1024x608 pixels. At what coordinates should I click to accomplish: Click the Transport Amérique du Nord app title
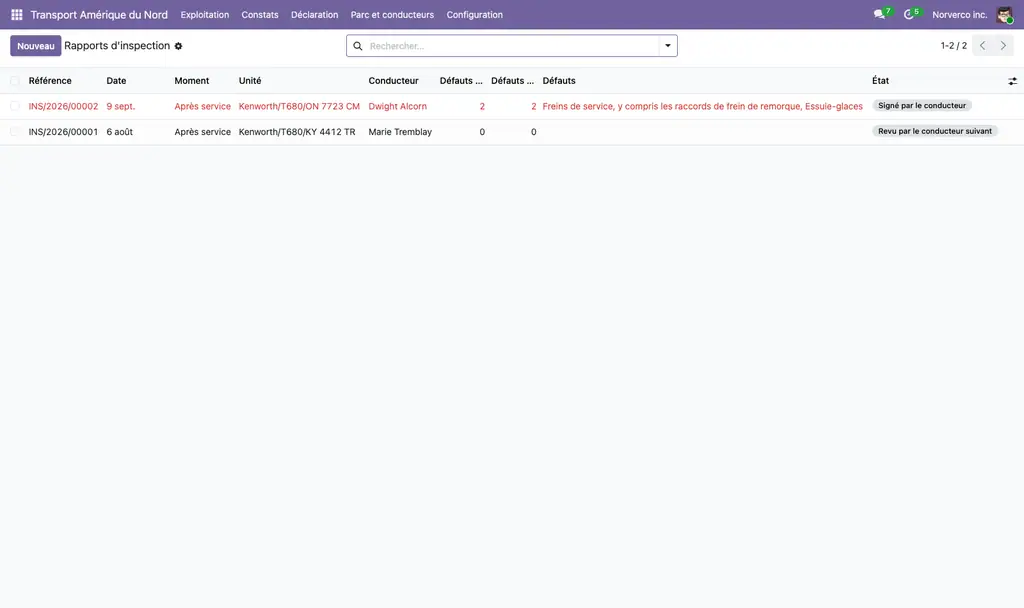99,14
